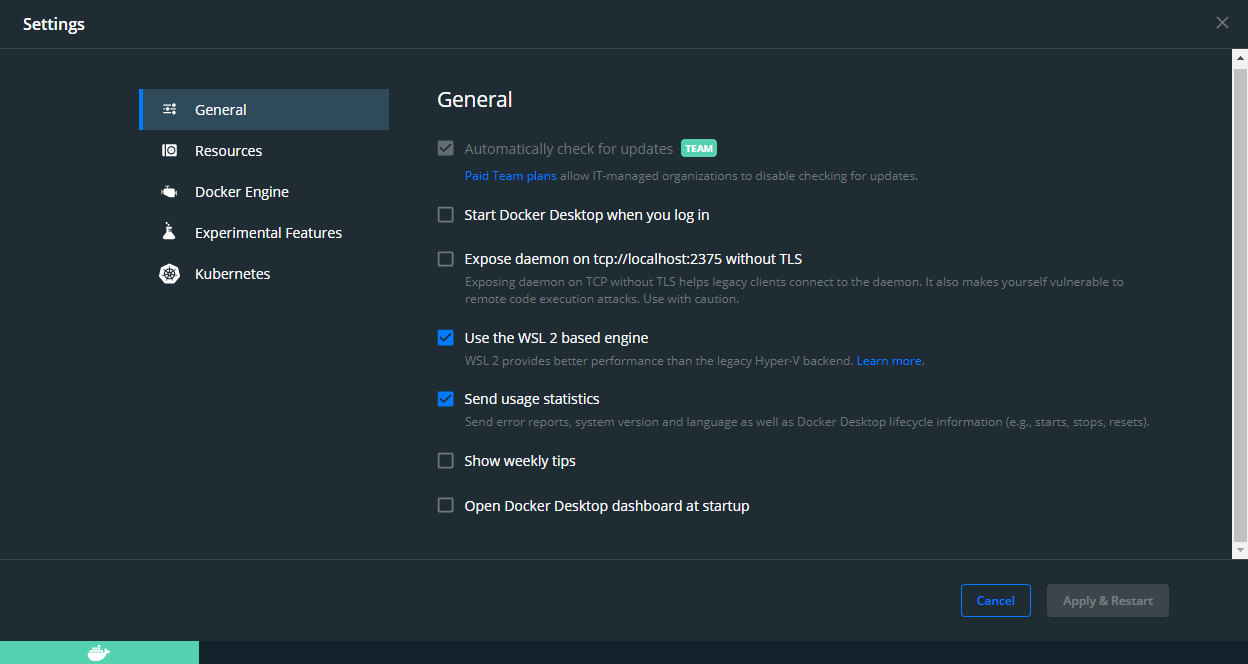This screenshot has width=1248, height=664.
Task: Toggle Automatically check for updates checkbox
Action: click(x=446, y=149)
